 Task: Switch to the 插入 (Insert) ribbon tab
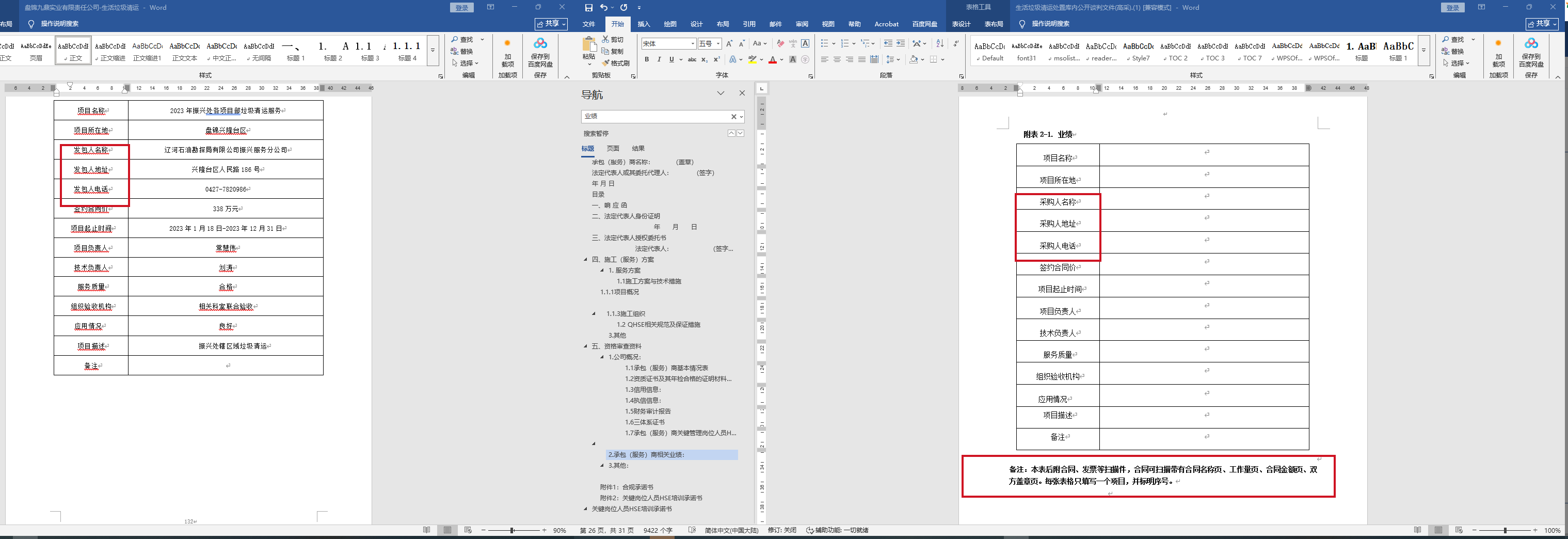click(644, 24)
